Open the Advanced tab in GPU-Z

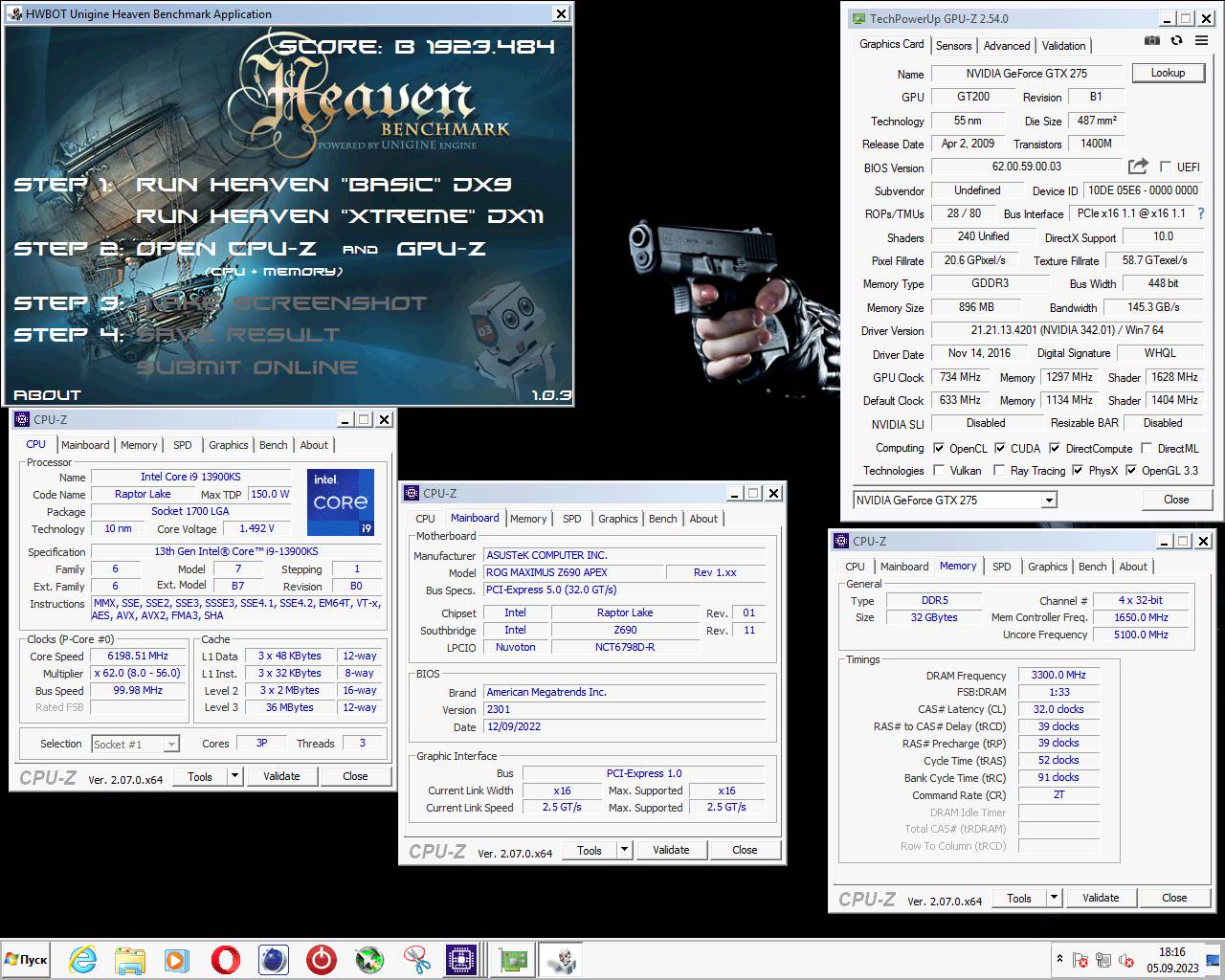click(x=1007, y=45)
